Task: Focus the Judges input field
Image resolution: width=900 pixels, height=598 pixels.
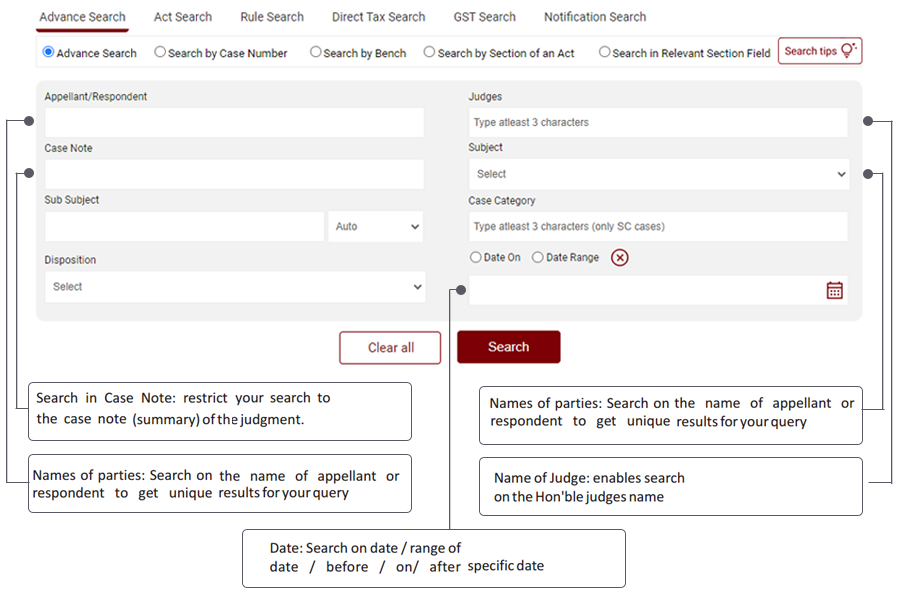Action: [x=657, y=123]
